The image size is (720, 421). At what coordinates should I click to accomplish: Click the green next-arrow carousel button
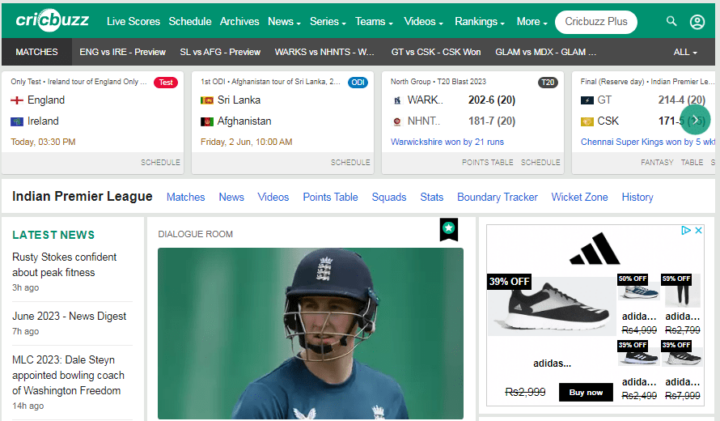point(695,120)
